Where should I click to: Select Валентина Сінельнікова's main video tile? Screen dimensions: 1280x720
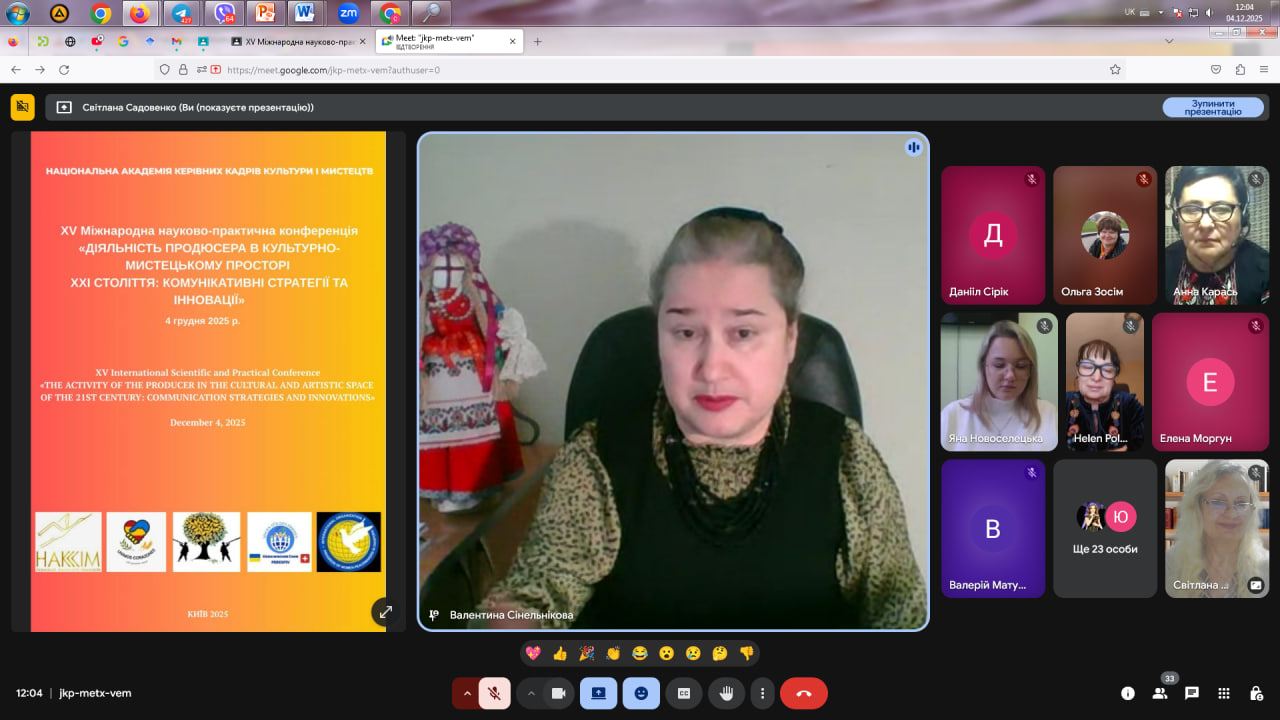(x=673, y=381)
